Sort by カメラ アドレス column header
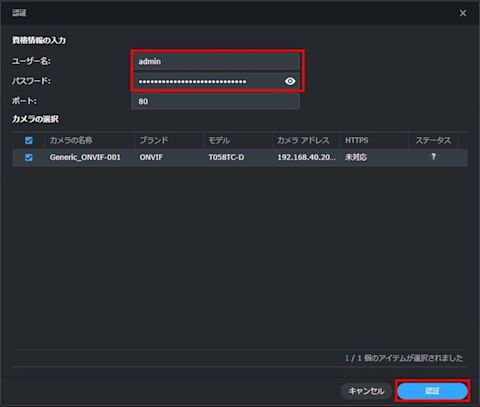This screenshot has height=407, width=480. coord(303,140)
